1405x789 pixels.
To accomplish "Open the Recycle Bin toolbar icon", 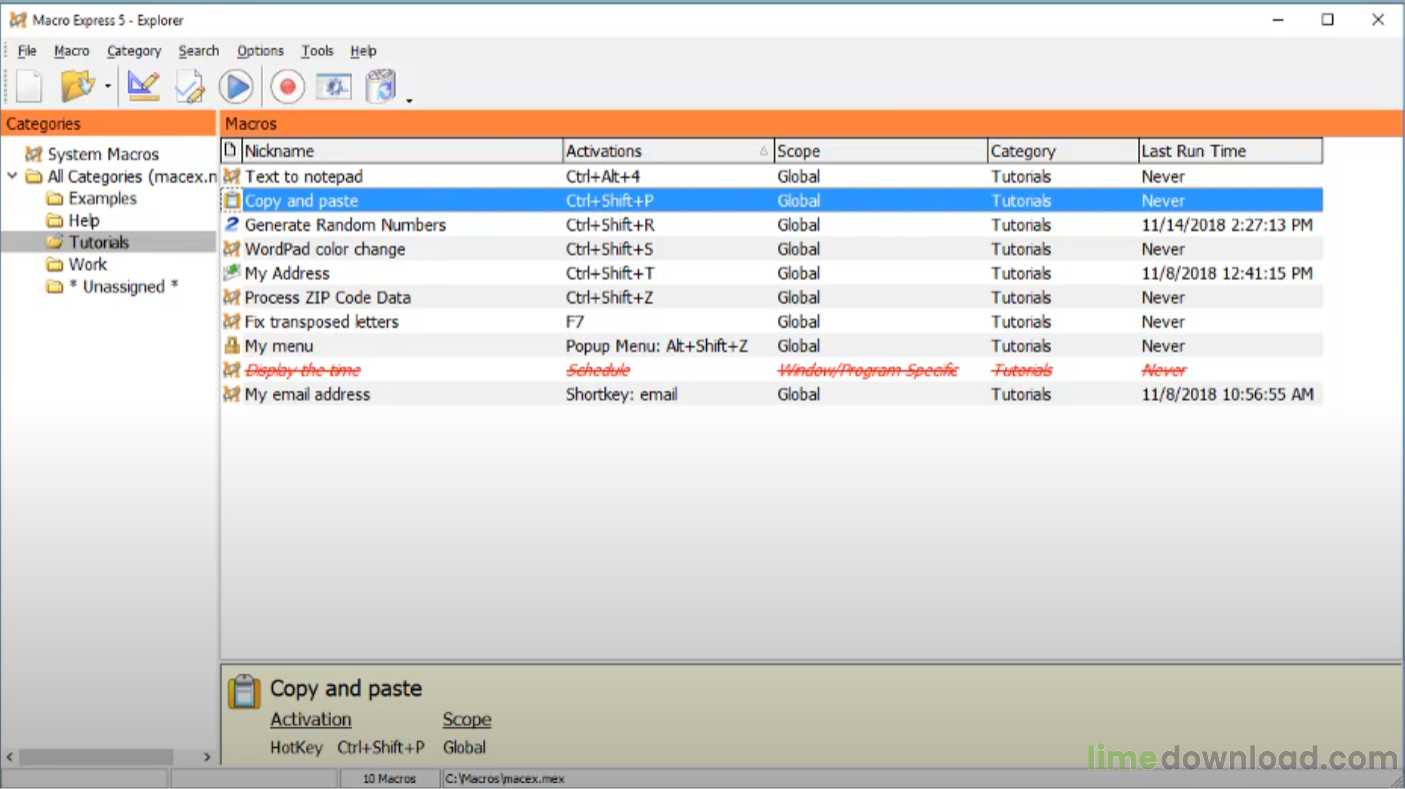I will coord(381,87).
